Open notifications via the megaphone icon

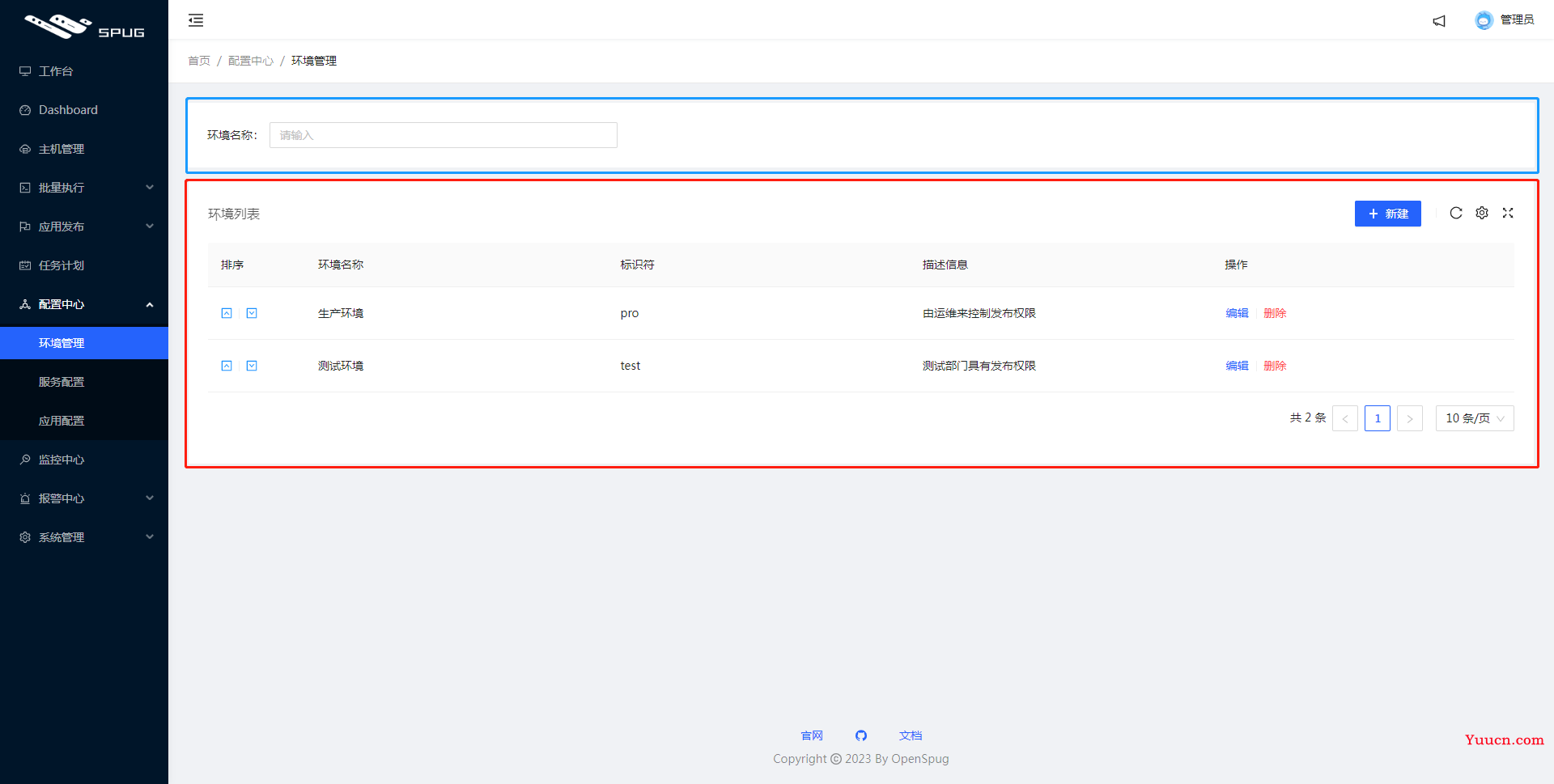click(1439, 21)
